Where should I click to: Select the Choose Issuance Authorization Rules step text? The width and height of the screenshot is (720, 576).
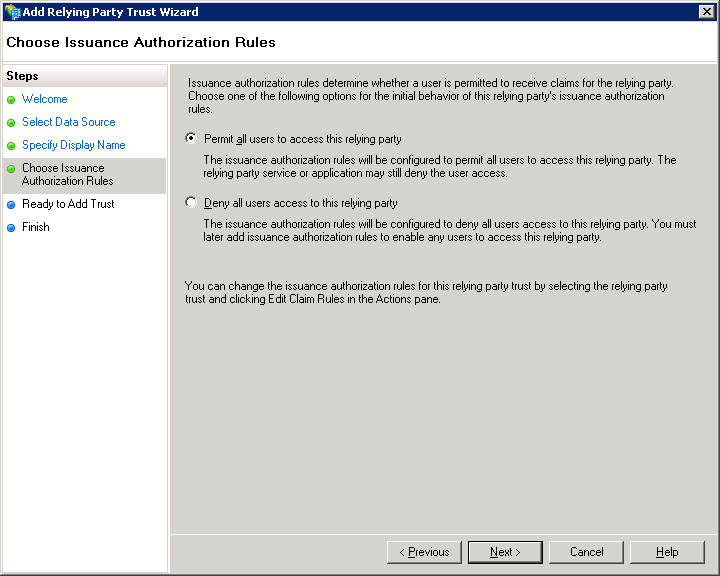point(67,174)
